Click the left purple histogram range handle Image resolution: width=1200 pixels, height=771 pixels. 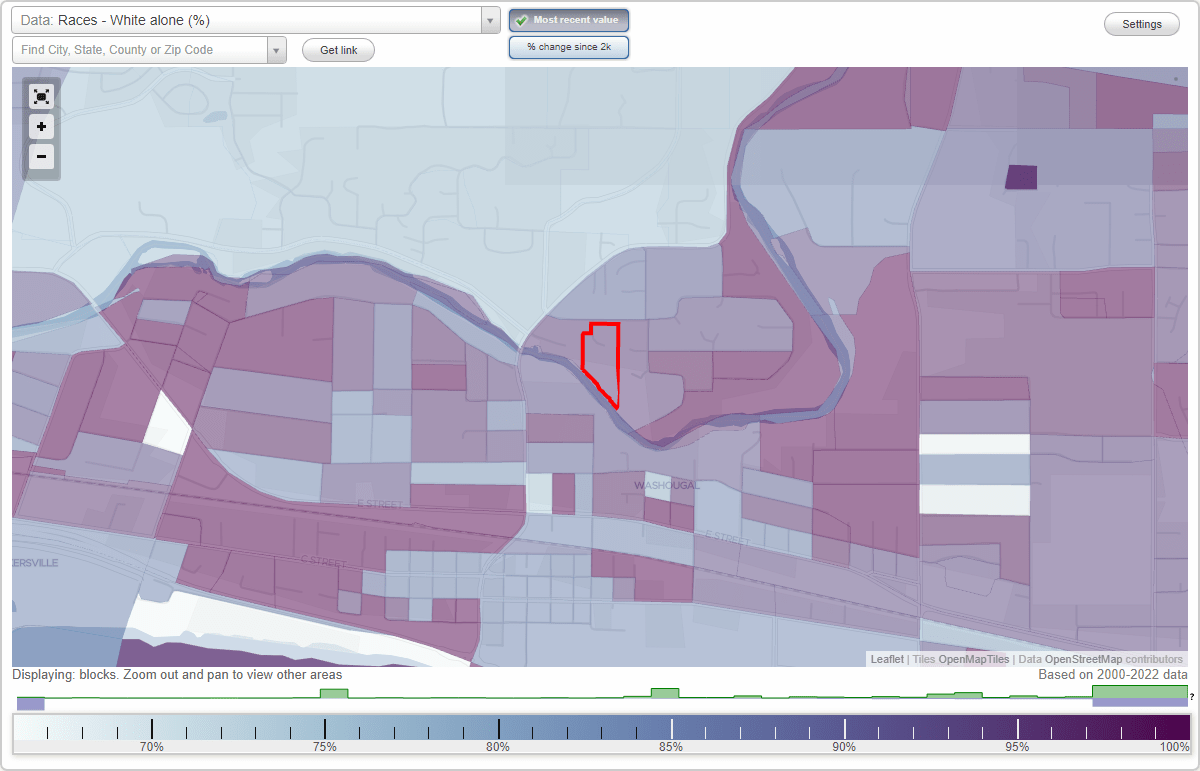click(31, 704)
